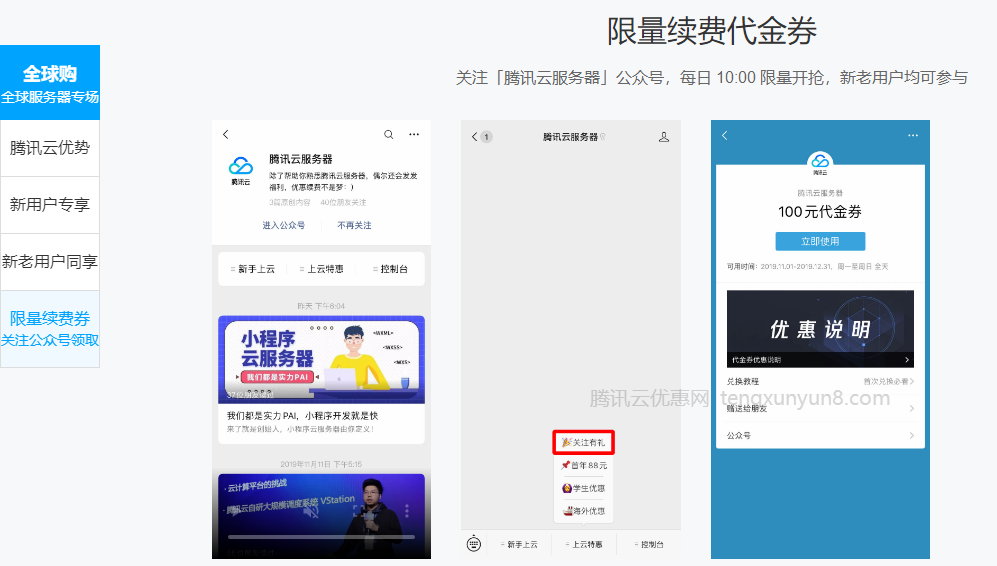Click the cloud logo on coupon card
Image resolution: width=997 pixels, height=566 pixels.
(x=820, y=163)
